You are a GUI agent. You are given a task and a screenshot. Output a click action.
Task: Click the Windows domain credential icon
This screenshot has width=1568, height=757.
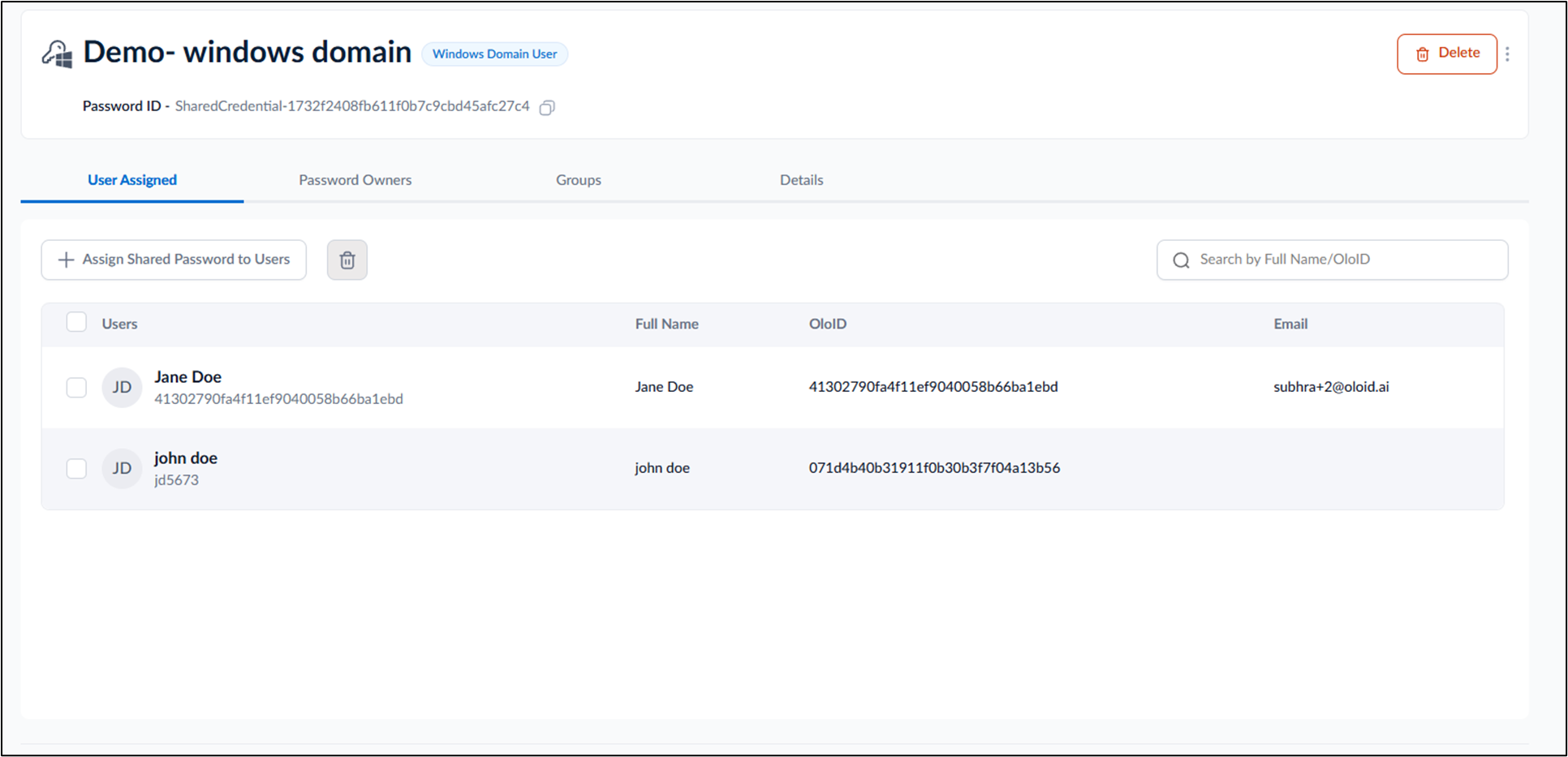tap(58, 54)
